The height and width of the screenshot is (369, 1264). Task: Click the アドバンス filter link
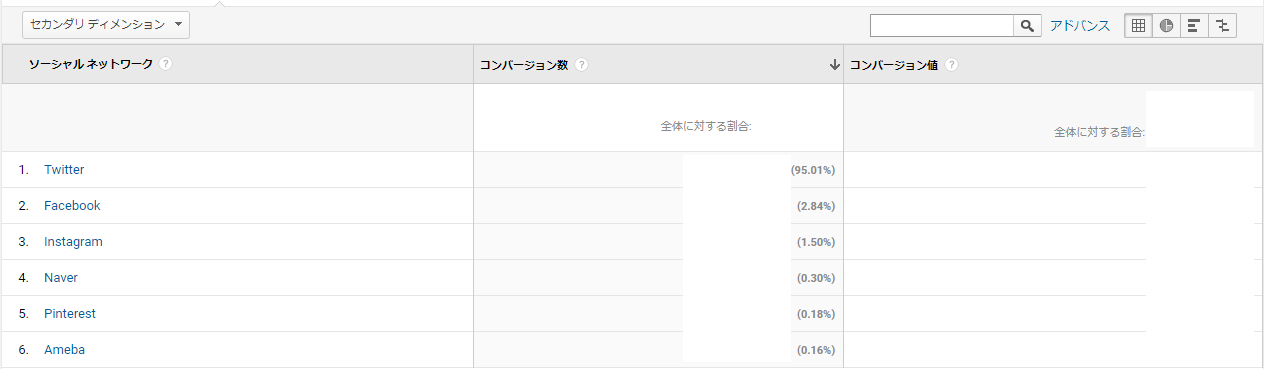[x=1080, y=26]
